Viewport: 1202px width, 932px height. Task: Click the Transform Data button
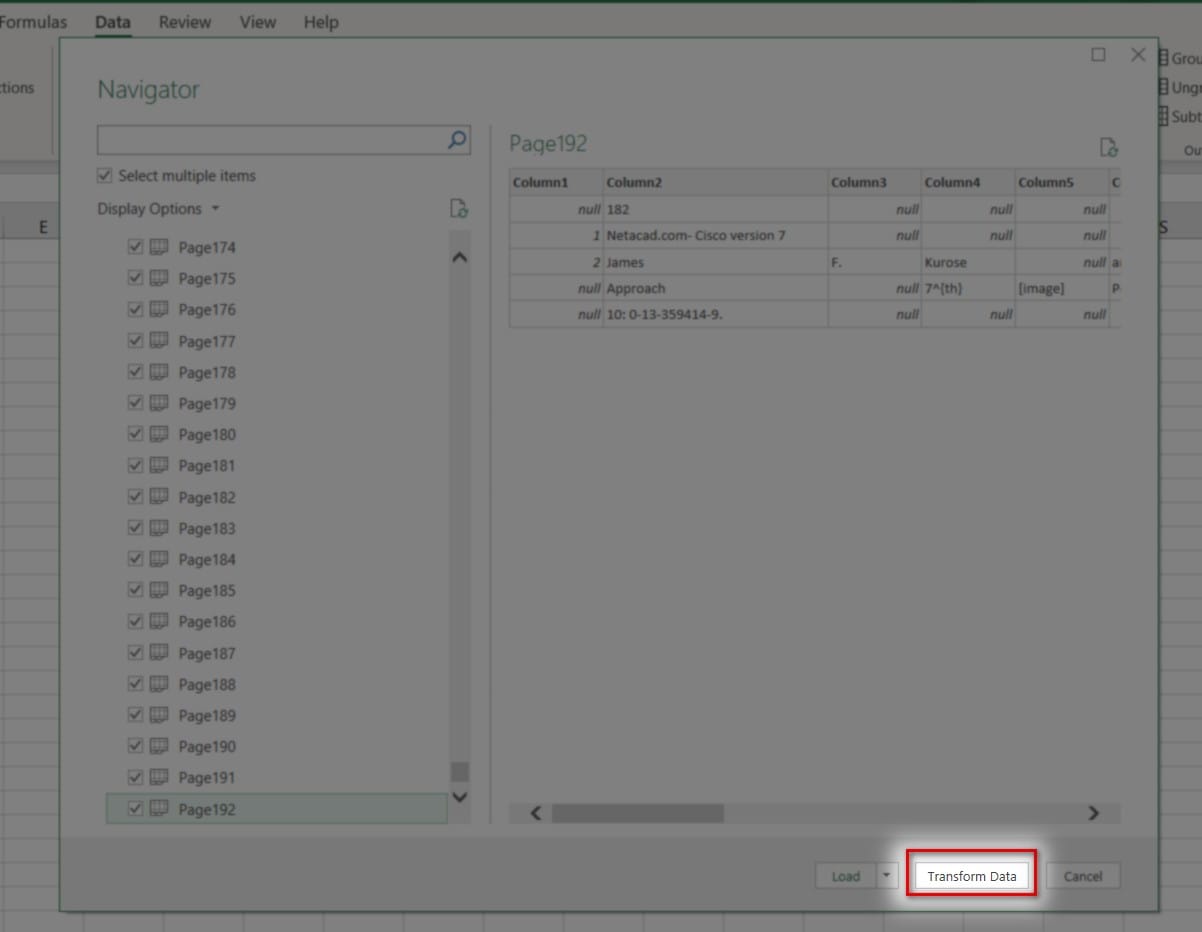[x=971, y=876]
